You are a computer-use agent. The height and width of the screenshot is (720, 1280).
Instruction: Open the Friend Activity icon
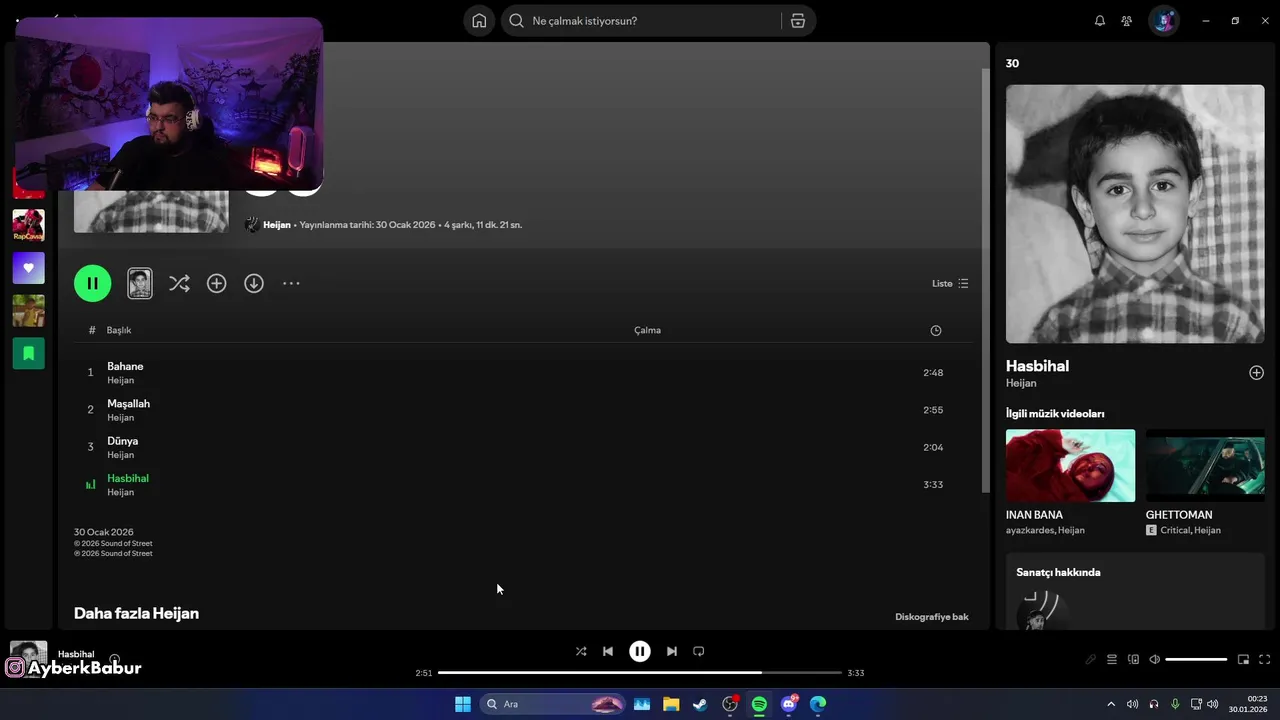1127,21
